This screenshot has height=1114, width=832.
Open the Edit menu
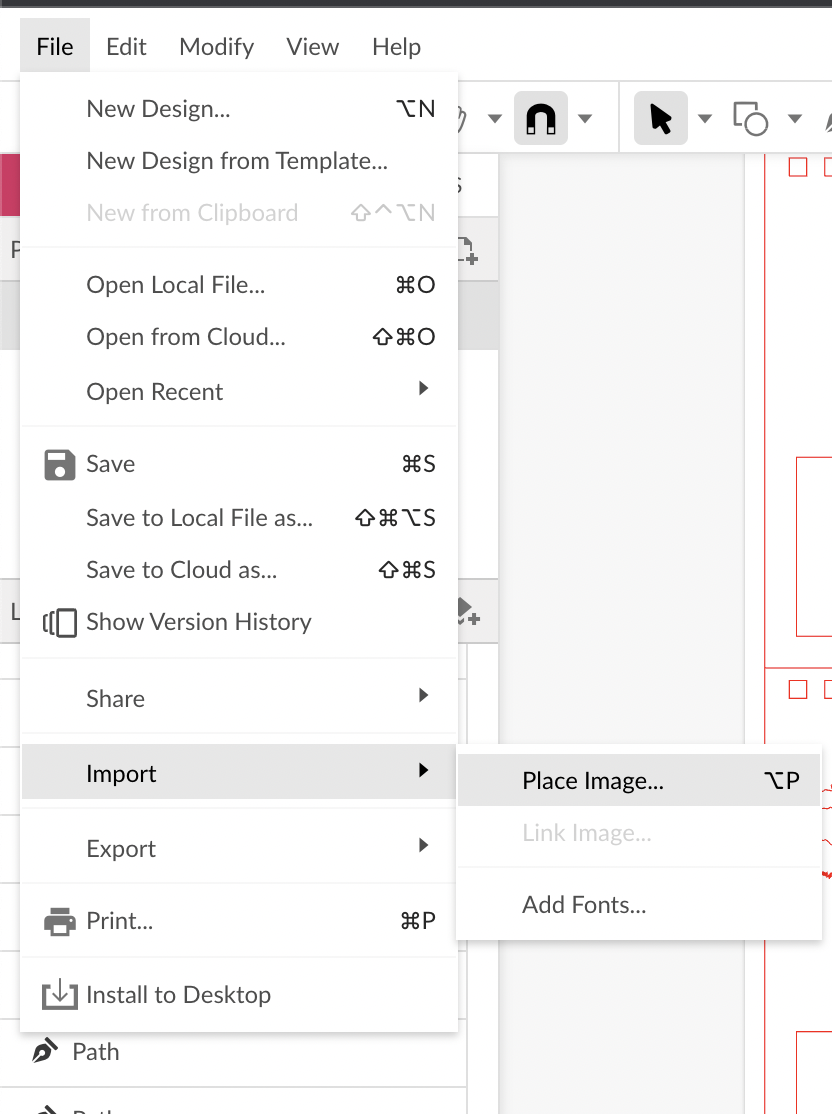(126, 47)
